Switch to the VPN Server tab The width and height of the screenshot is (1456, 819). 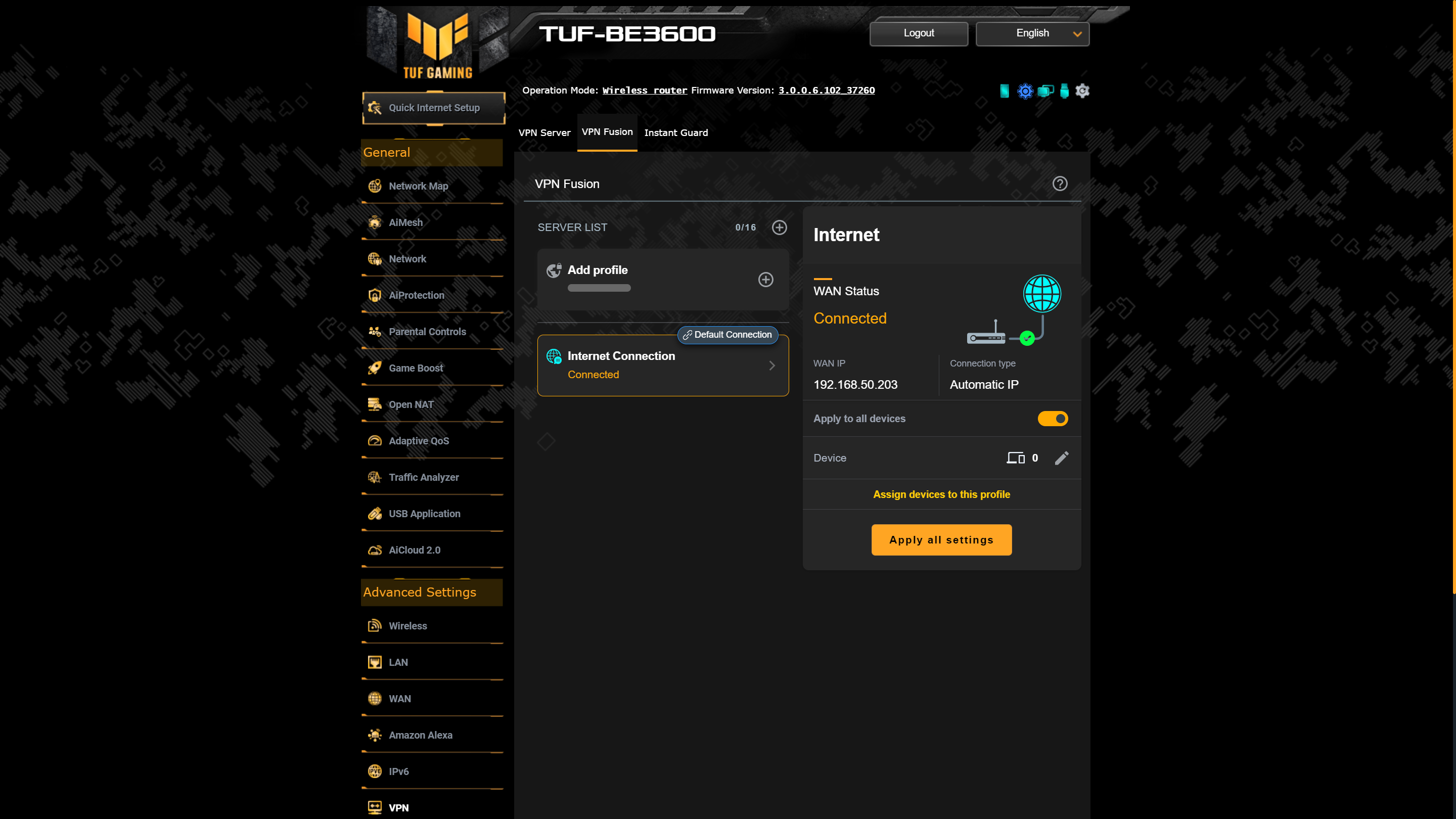(x=544, y=133)
